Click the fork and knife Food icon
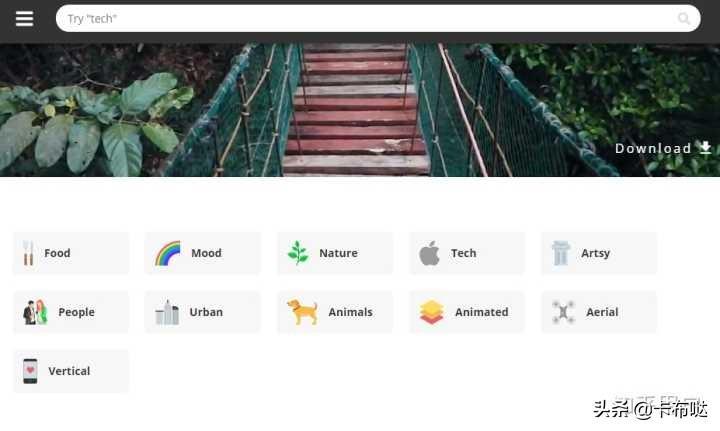This screenshot has height=431, width=720. click(28, 253)
